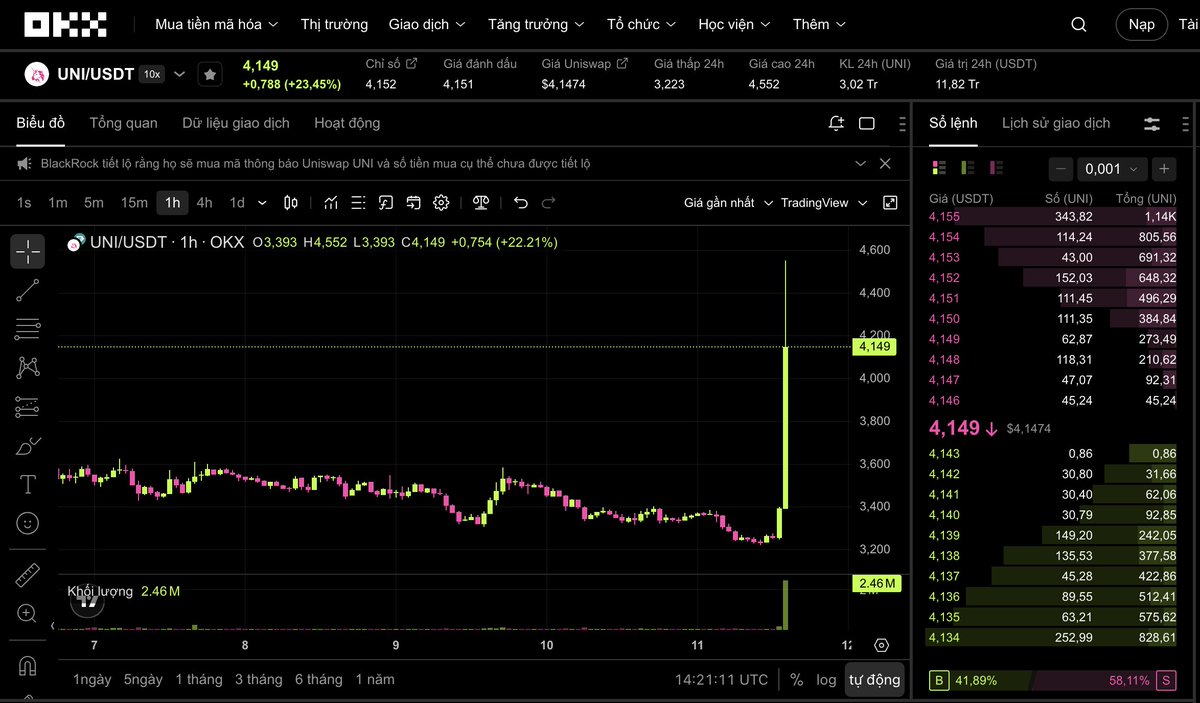Click the 14:21:11 UTC timezone clock
The height and width of the screenshot is (703, 1200).
721,679
